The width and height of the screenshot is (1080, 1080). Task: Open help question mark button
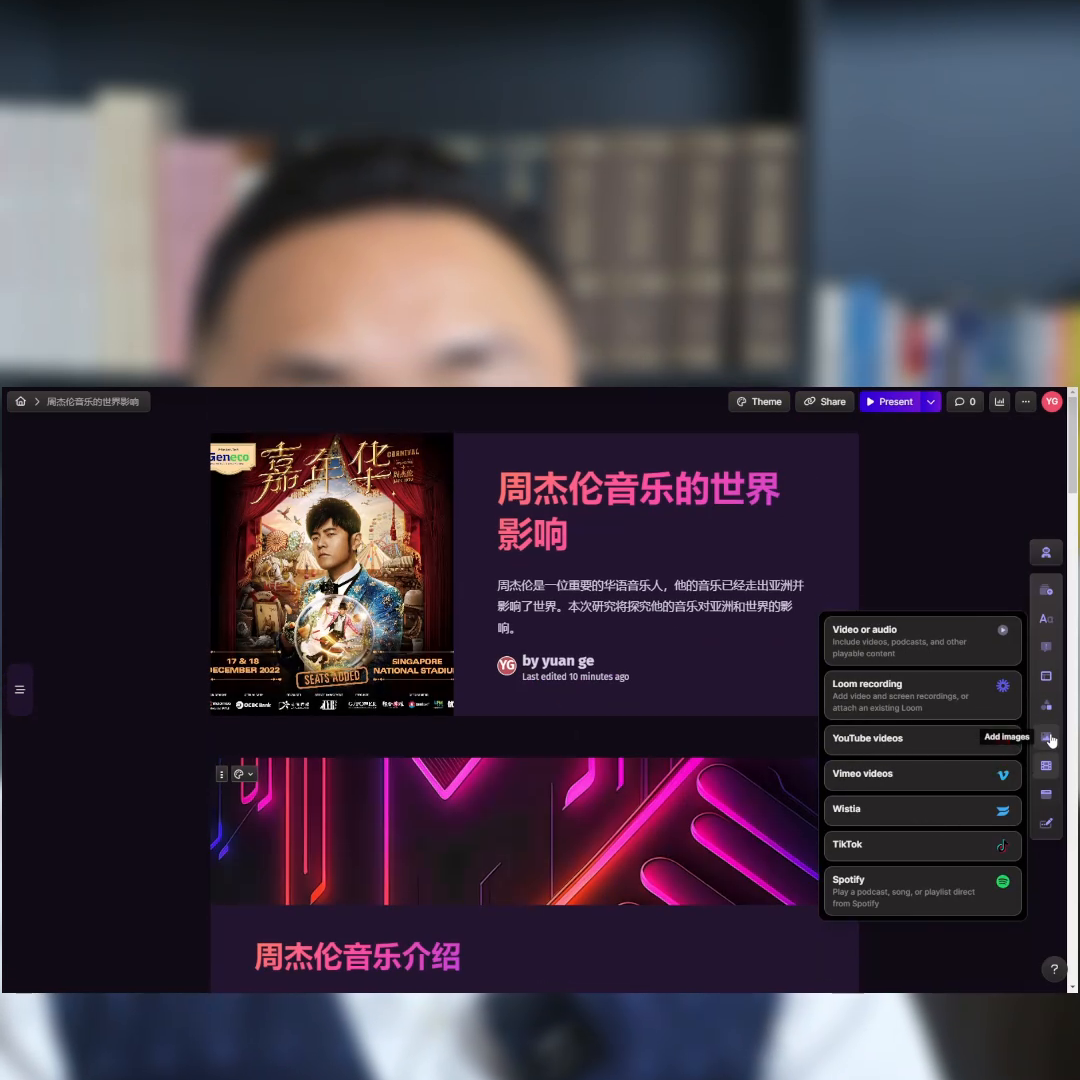click(1054, 969)
